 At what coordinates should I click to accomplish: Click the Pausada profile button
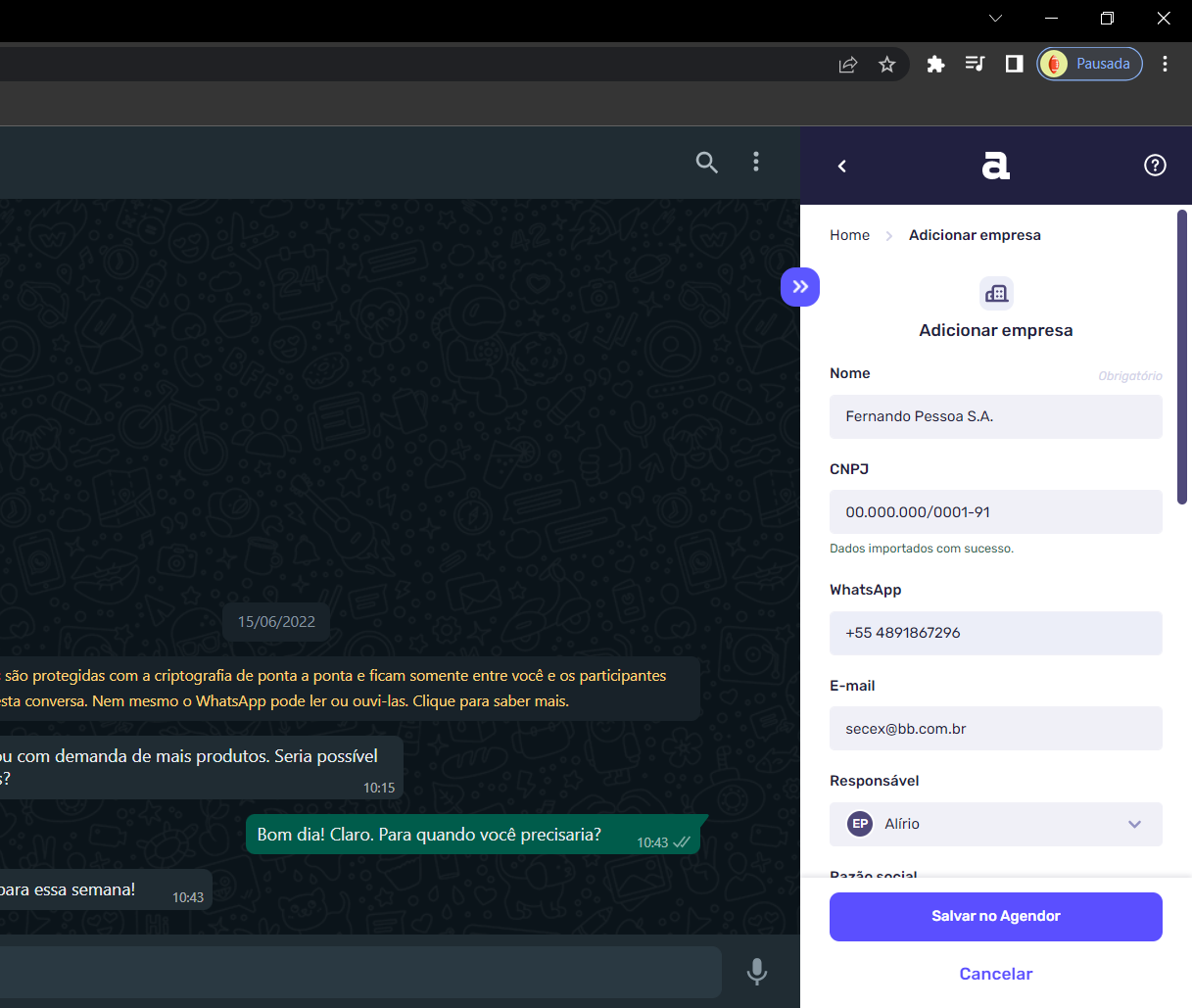[x=1089, y=63]
